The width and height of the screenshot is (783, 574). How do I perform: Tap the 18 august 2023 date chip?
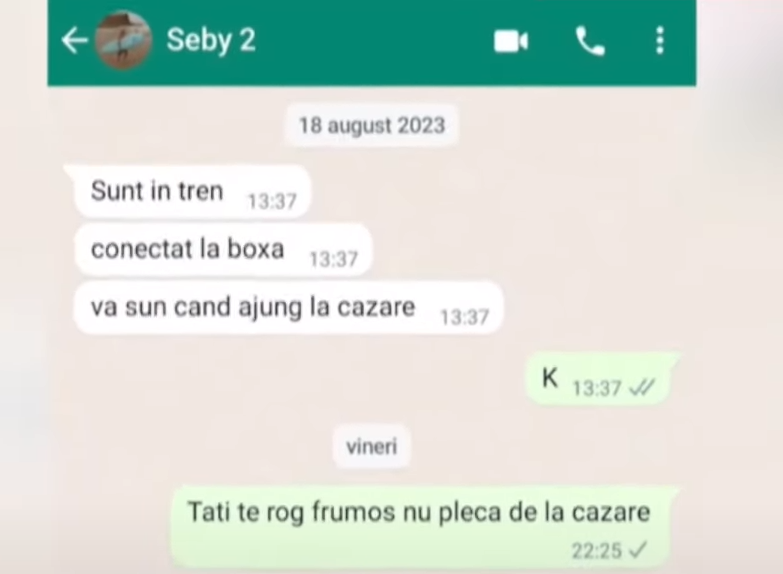[x=372, y=125]
